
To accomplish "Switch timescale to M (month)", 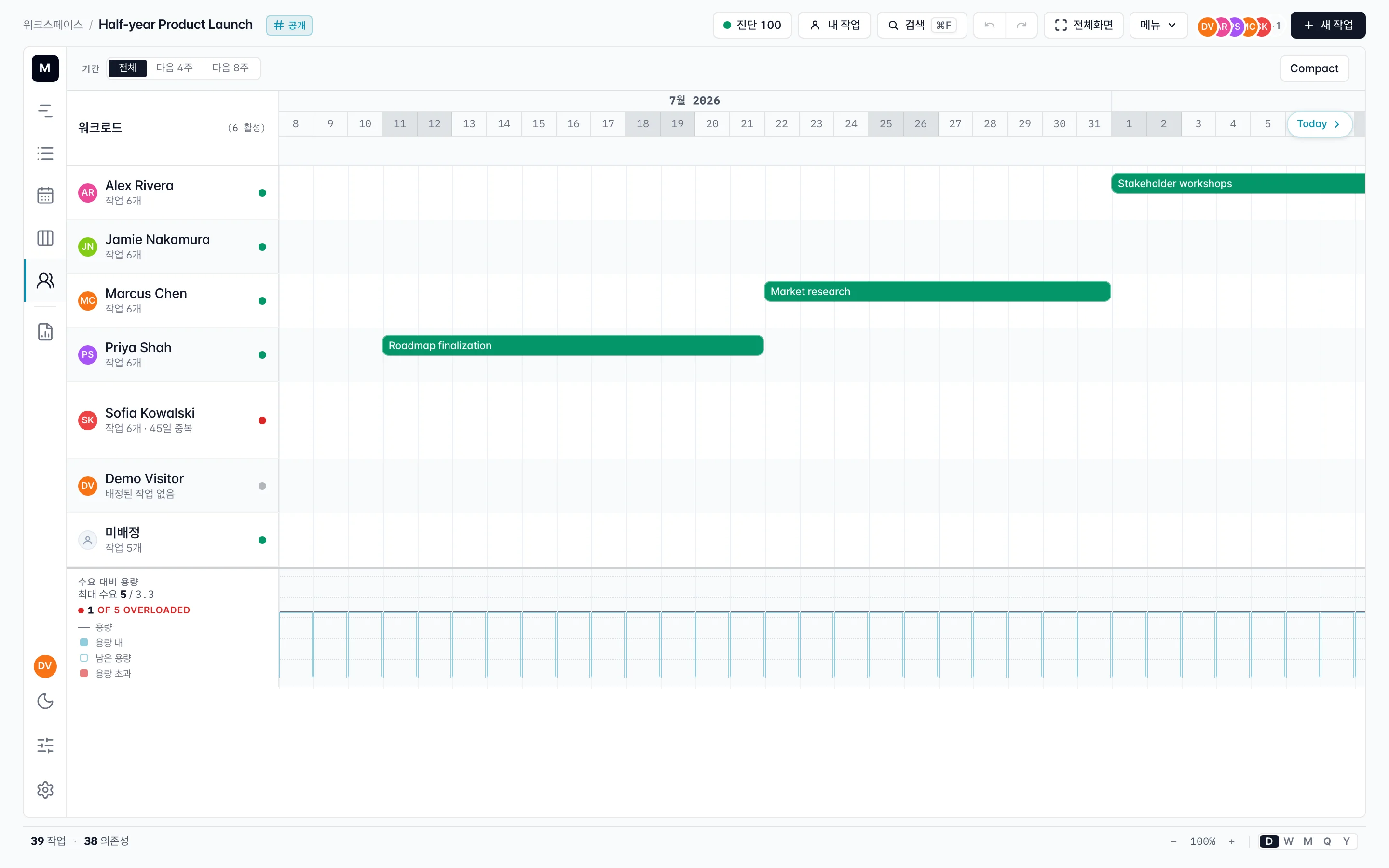I will 1308,841.
